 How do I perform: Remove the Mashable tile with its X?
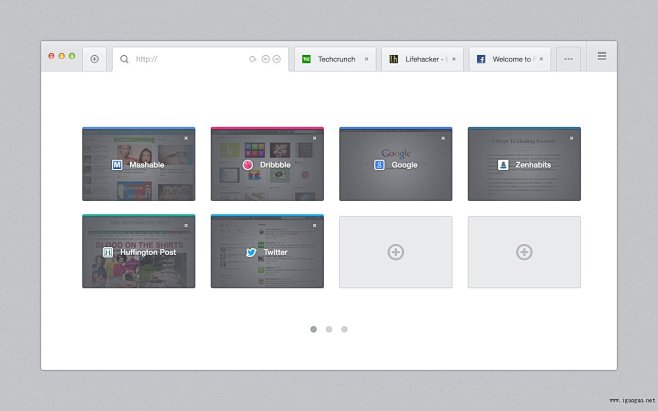186,138
